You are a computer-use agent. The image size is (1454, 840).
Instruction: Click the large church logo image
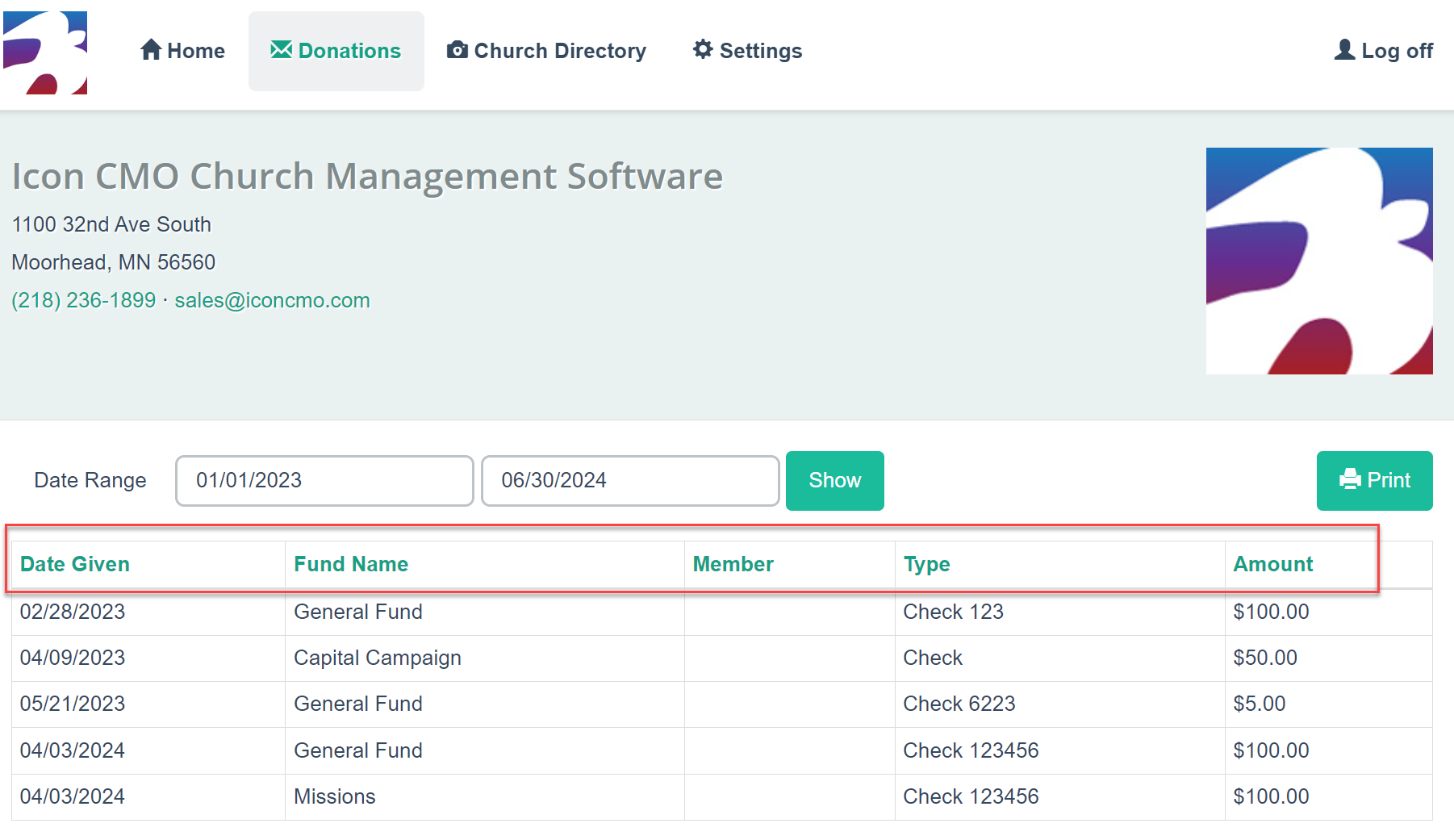click(x=1319, y=261)
